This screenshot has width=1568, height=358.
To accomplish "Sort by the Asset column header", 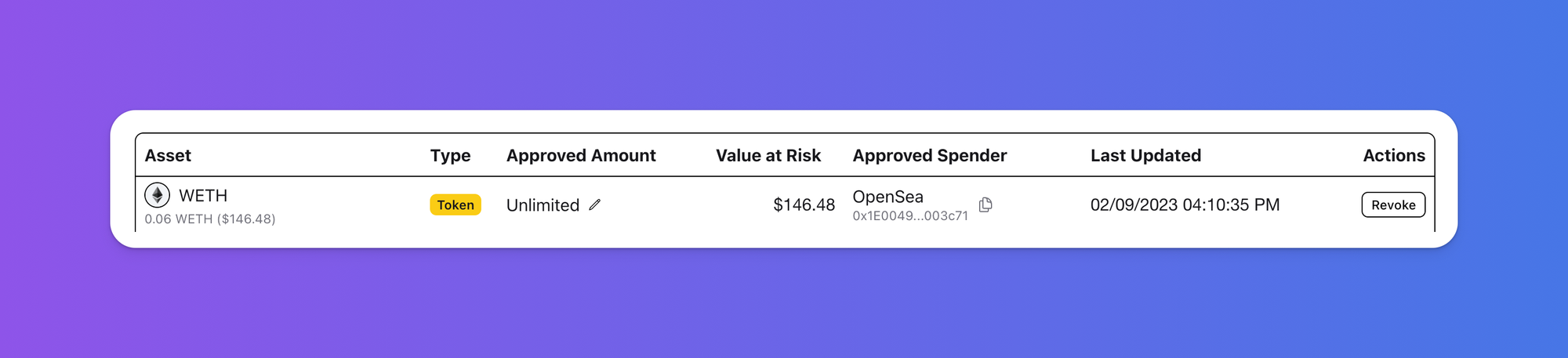I will click(x=168, y=155).
